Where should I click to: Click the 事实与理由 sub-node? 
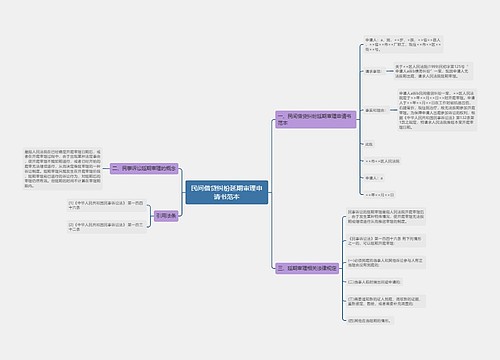[375, 110]
